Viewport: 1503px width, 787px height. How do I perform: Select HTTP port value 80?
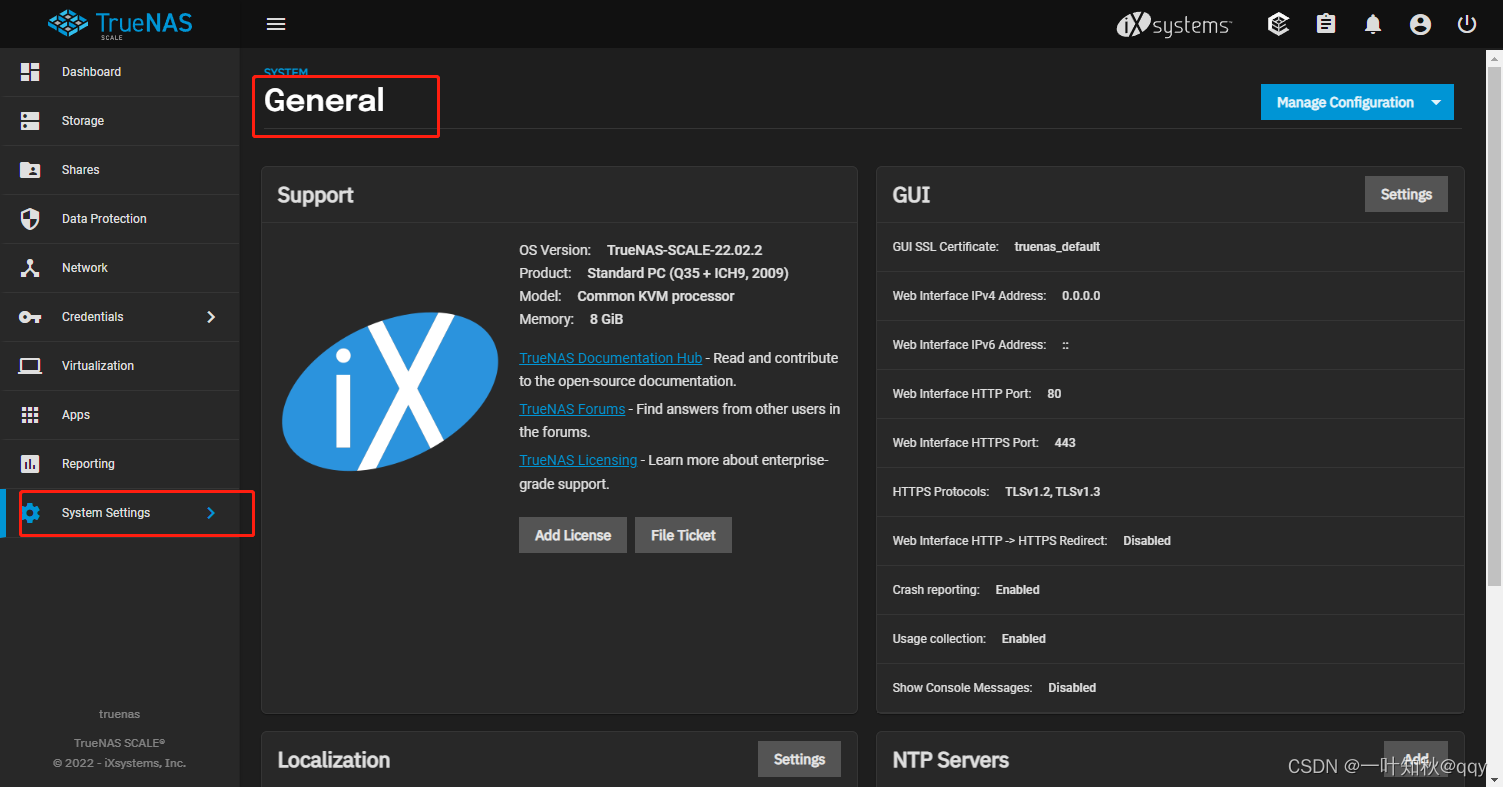coord(1054,394)
